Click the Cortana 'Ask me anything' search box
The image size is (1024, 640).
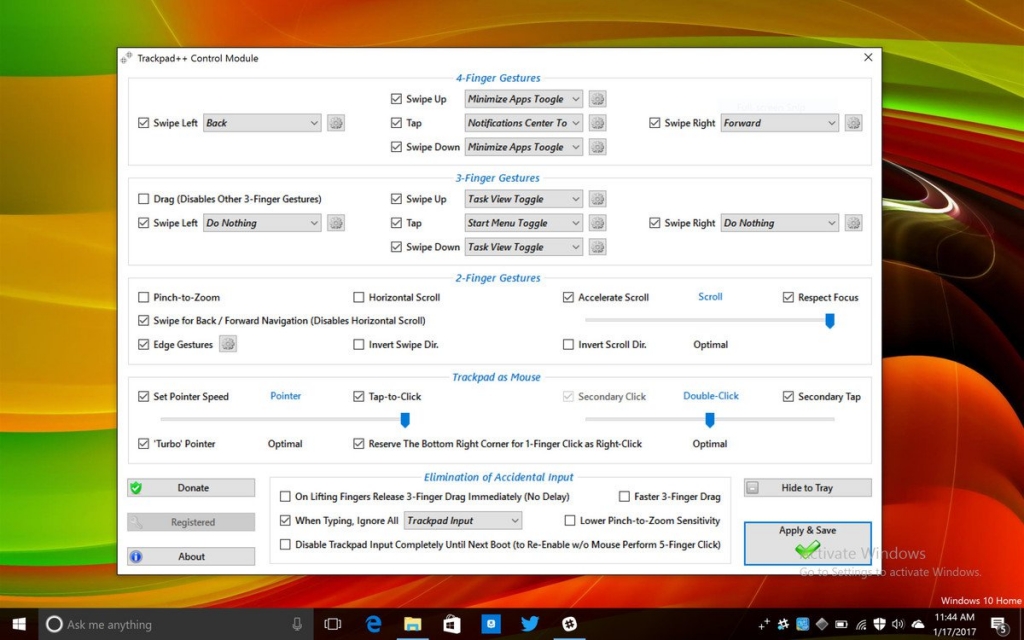[x=176, y=624]
